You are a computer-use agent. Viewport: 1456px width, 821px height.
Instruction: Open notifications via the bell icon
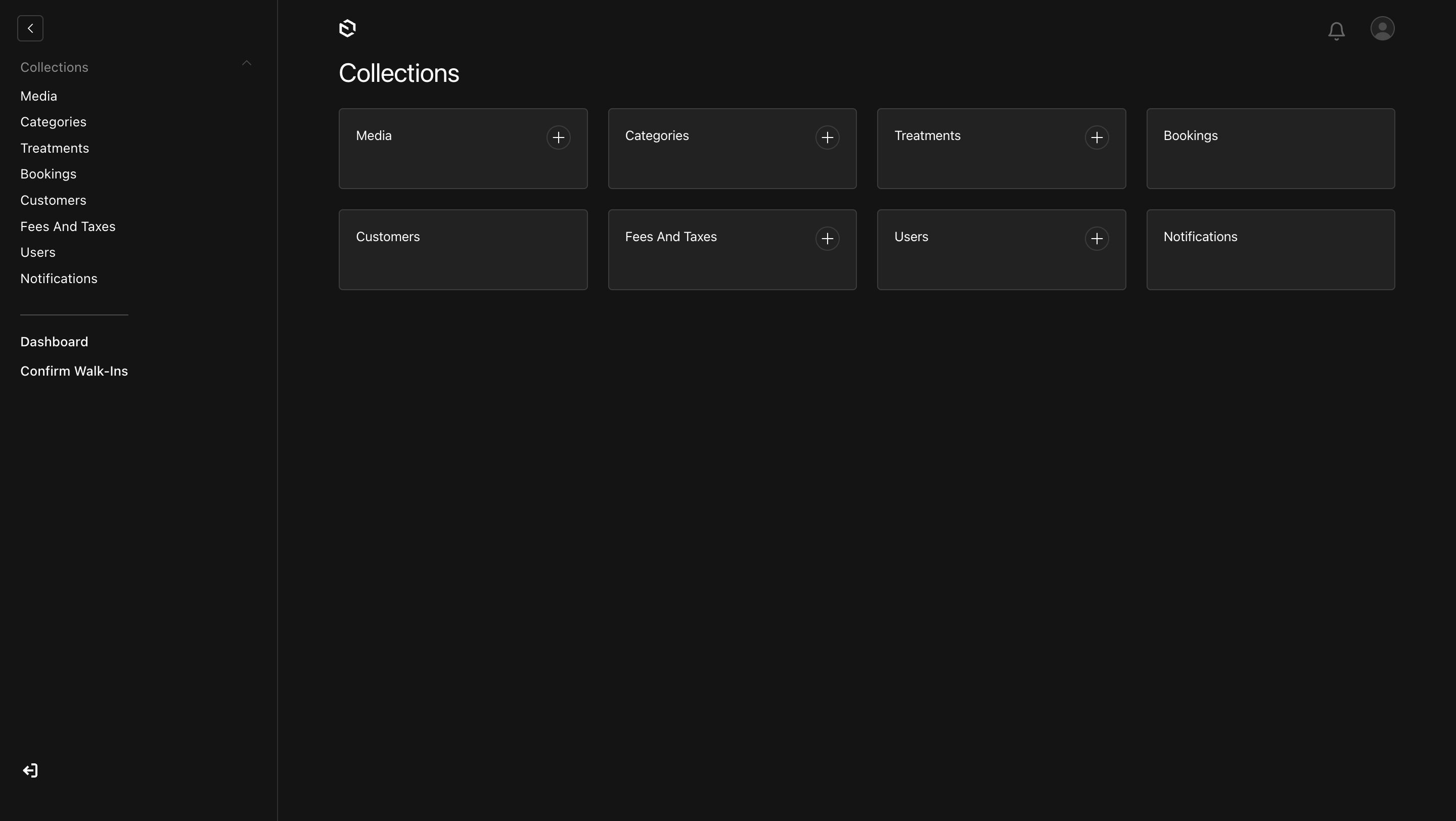(x=1336, y=30)
